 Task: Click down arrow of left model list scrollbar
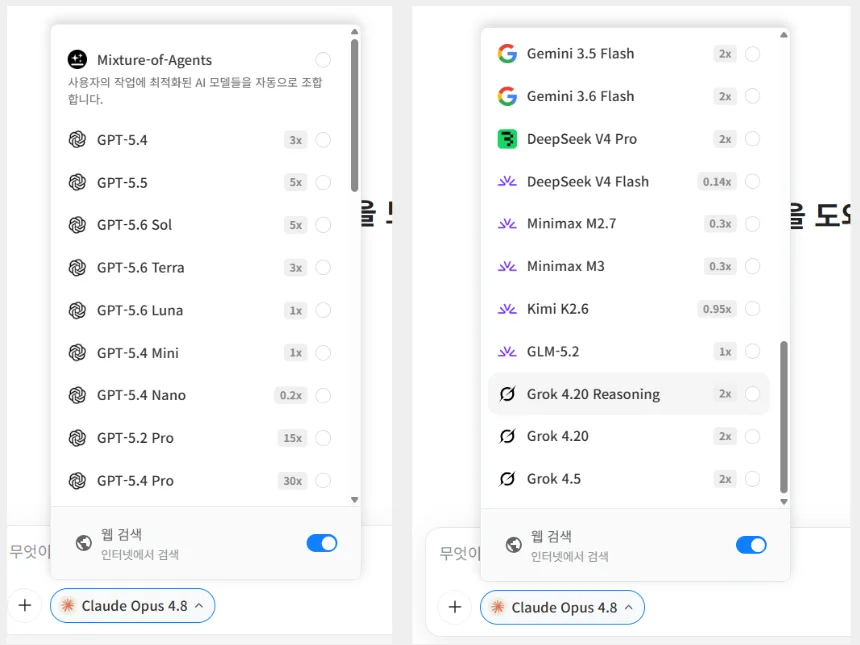click(354, 500)
